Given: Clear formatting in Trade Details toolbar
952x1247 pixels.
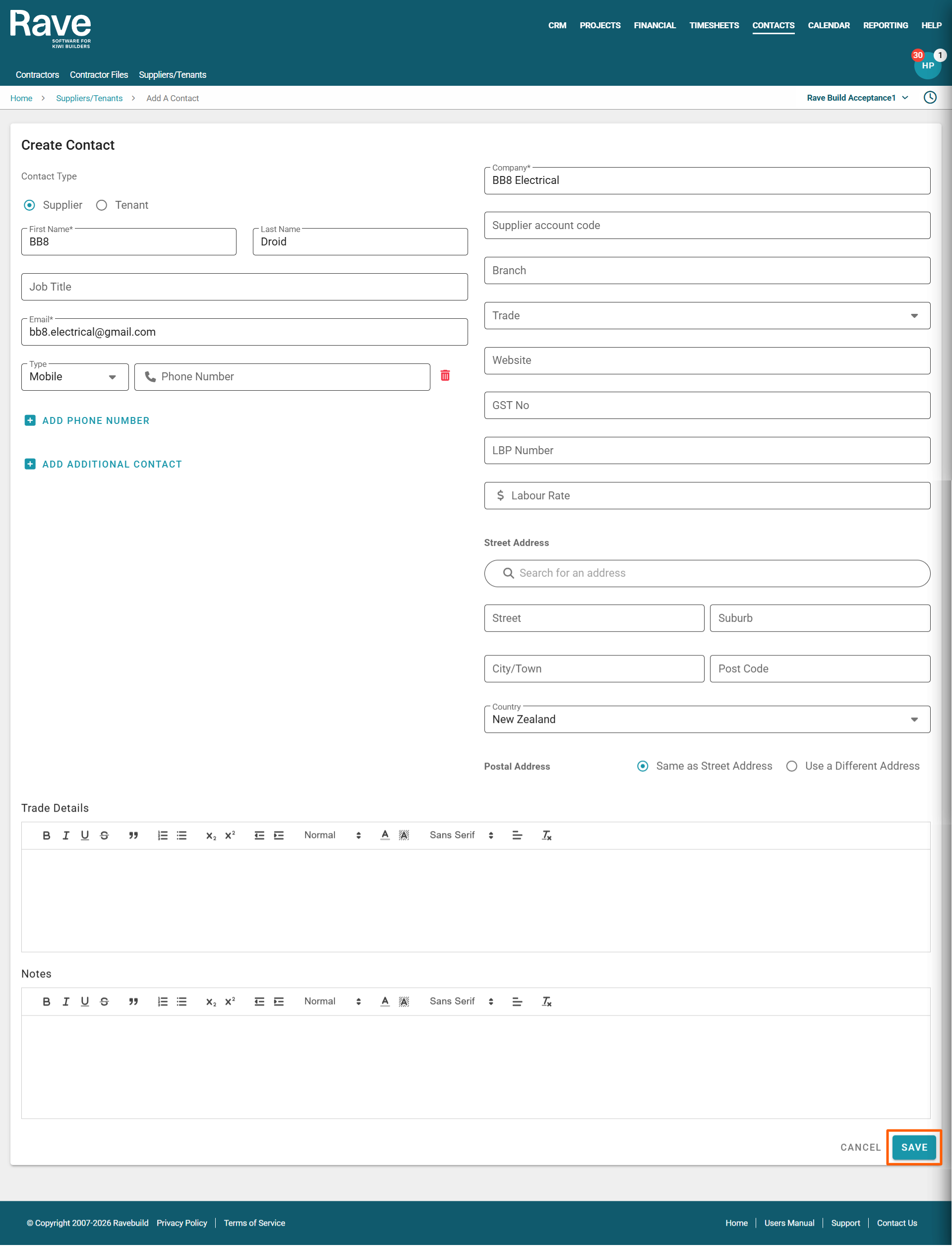Looking at the screenshot, I should [x=546, y=835].
